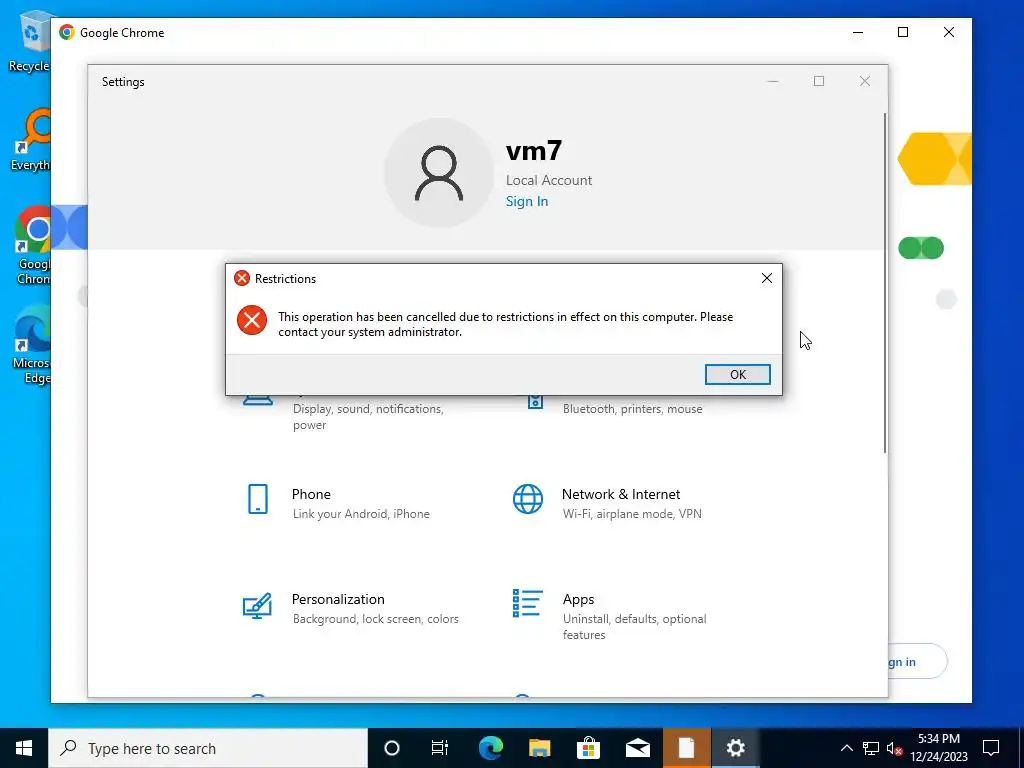This screenshot has height=768, width=1024.
Task: Click the highlighted document app on taskbar
Action: point(686,748)
